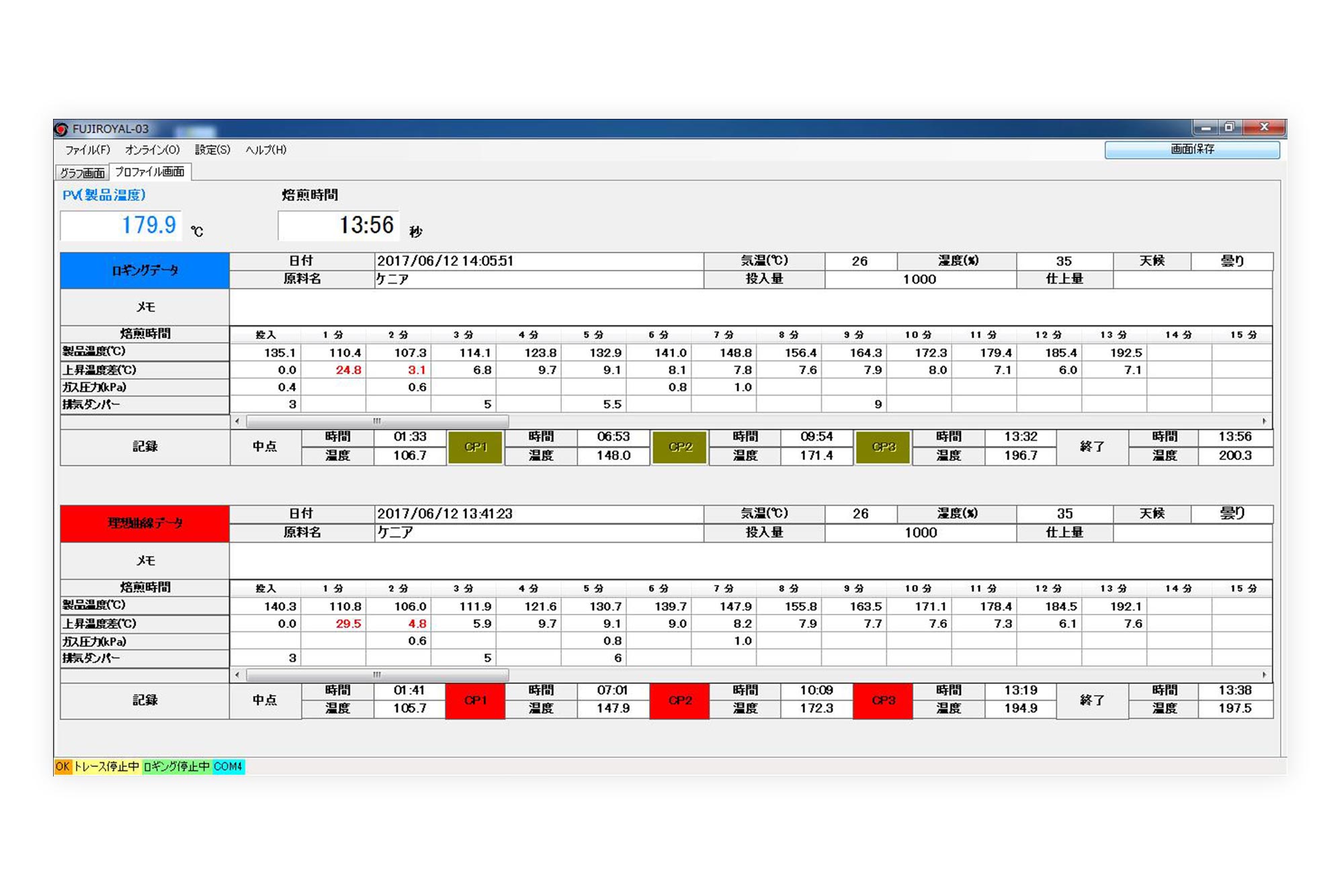
Task: Click the logging 仕上量 empty value field
Action: 1193,279
